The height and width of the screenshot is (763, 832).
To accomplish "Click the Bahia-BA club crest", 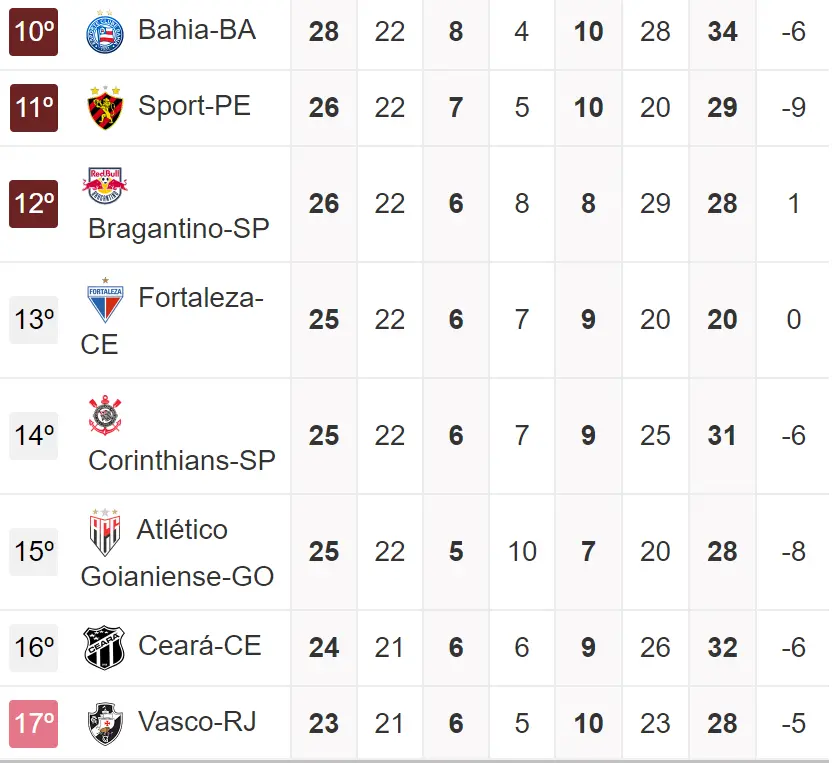I will click(x=104, y=31).
